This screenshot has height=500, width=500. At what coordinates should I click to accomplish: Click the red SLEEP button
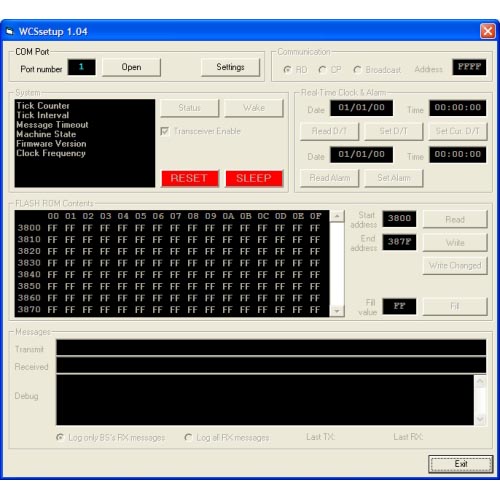tap(254, 178)
